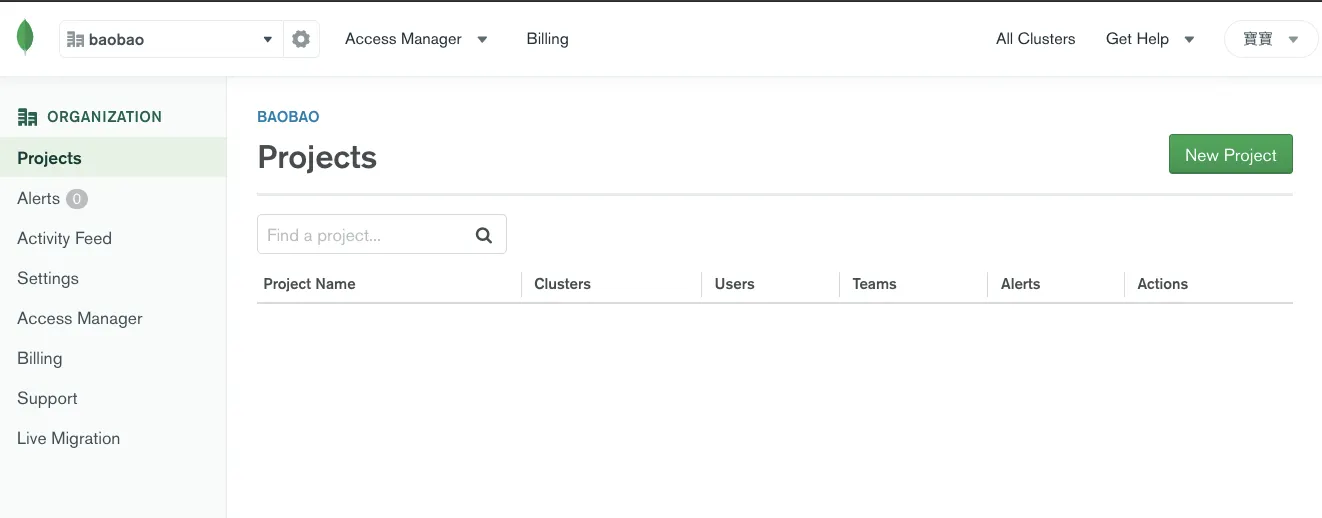
Task: Click the alerts count badge showing 0
Action: 77,199
